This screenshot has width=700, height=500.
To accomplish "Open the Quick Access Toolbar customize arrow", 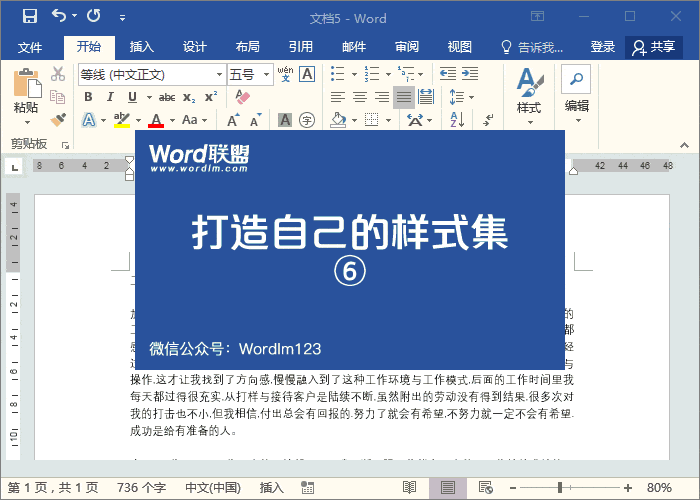I will pos(122,18).
